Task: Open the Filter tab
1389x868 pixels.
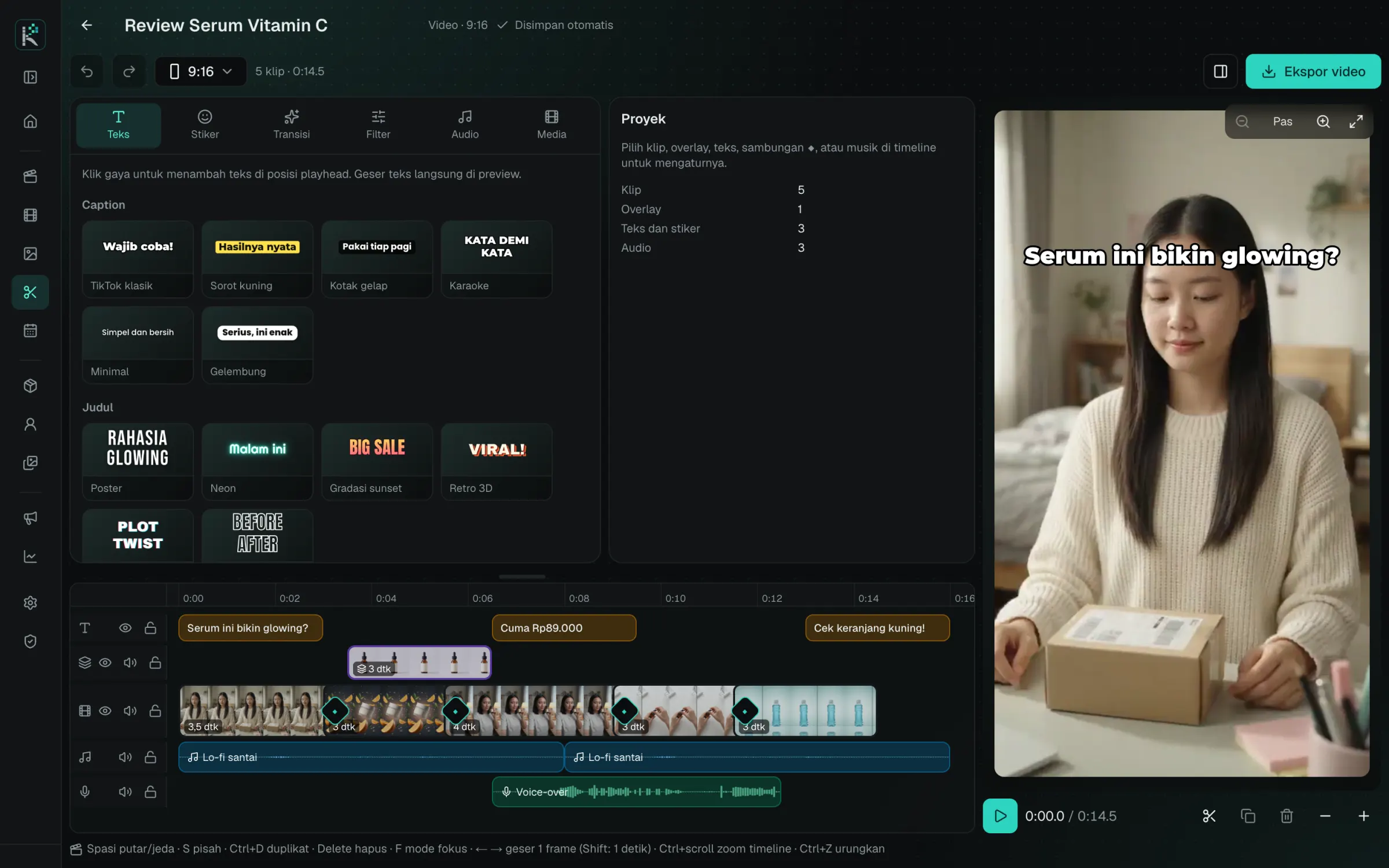Action: pyautogui.click(x=378, y=125)
